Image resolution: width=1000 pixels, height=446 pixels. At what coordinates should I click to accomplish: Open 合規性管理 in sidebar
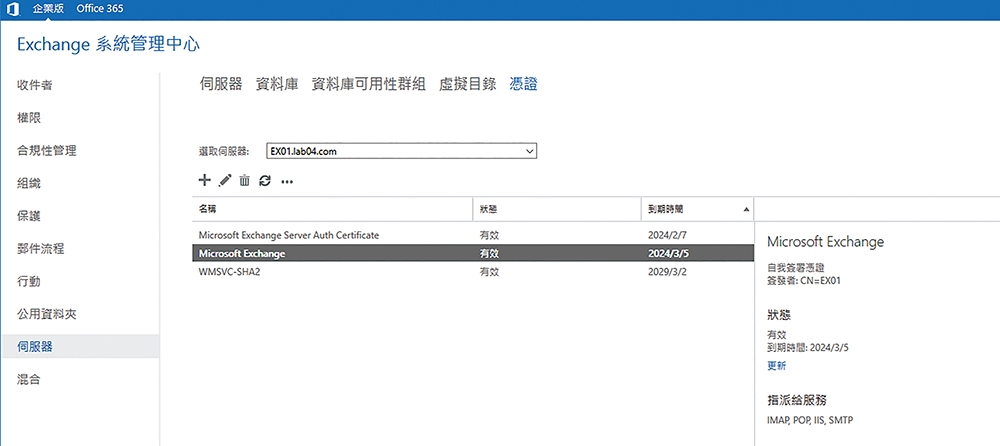coord(47,151)
